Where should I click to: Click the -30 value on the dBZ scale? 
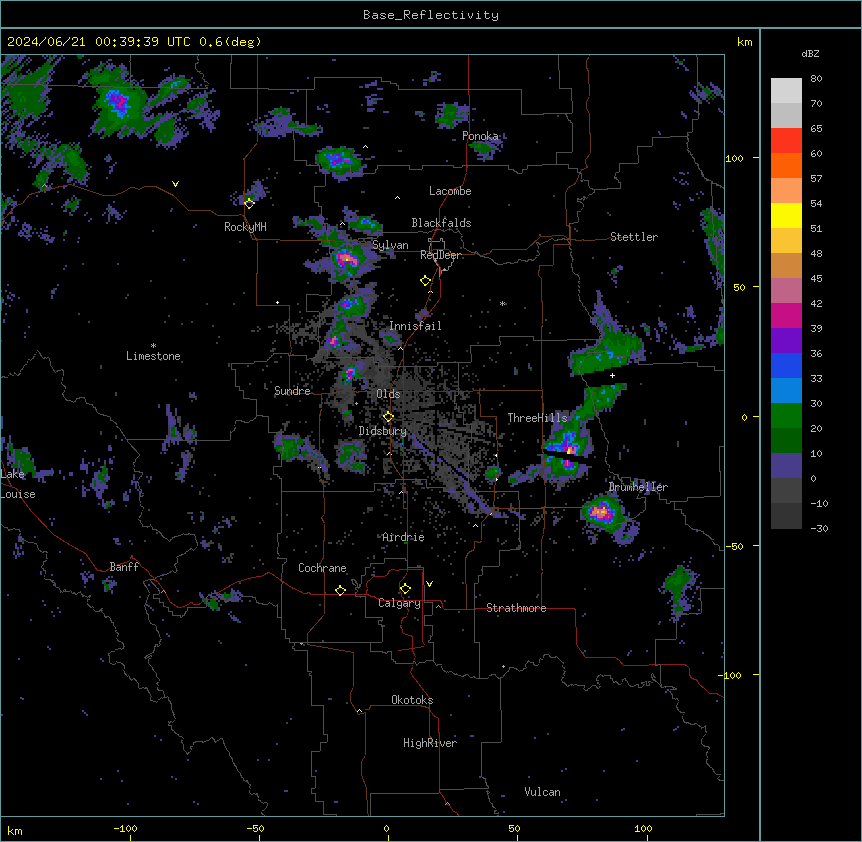[x=819, y=528]
